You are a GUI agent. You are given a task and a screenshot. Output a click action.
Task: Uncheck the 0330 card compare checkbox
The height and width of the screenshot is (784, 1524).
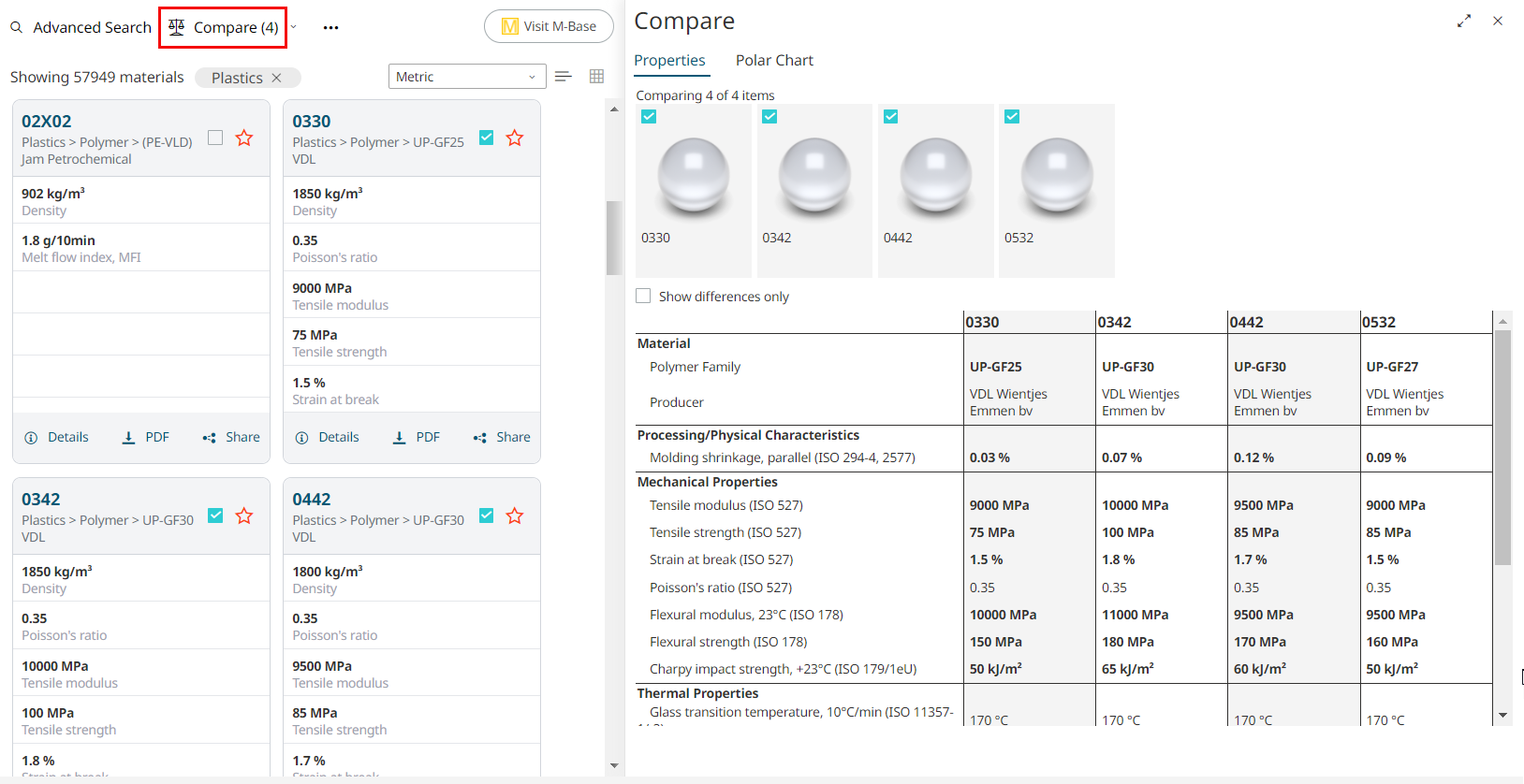tap(486, 138)
